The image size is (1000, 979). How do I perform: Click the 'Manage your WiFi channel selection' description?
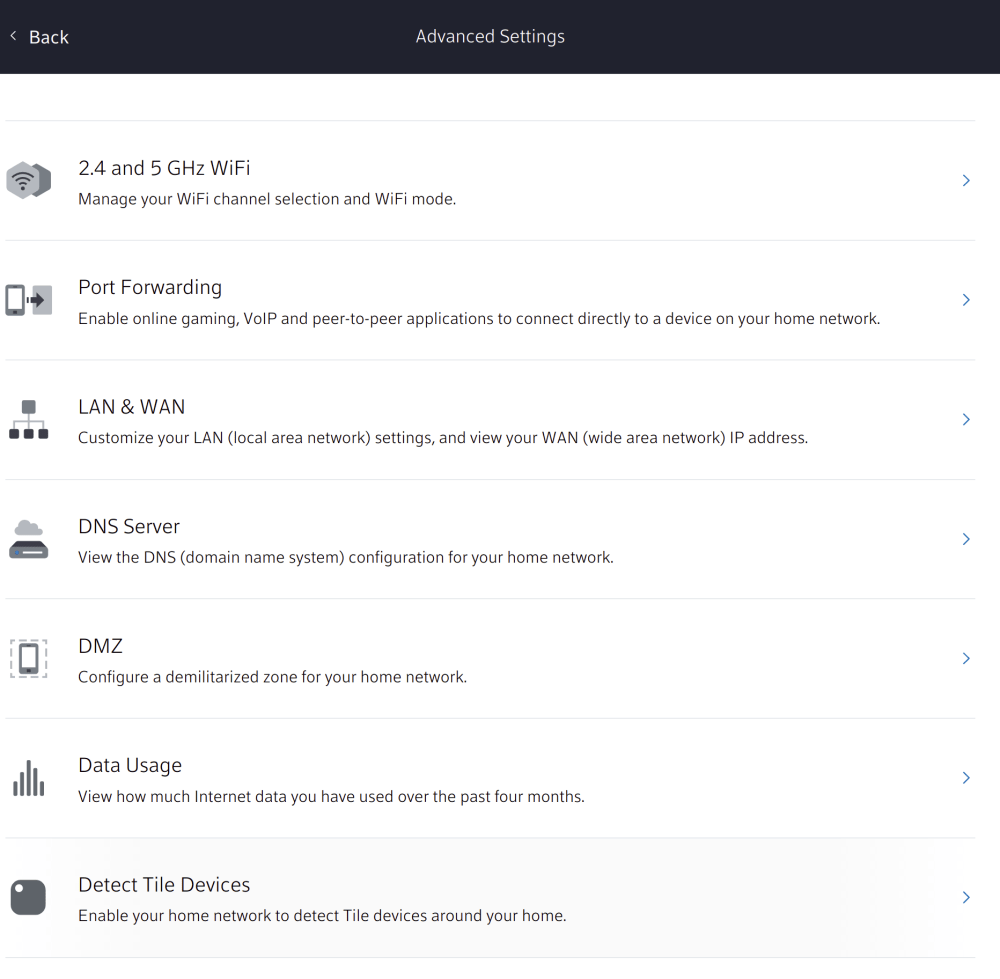point(267,199)
